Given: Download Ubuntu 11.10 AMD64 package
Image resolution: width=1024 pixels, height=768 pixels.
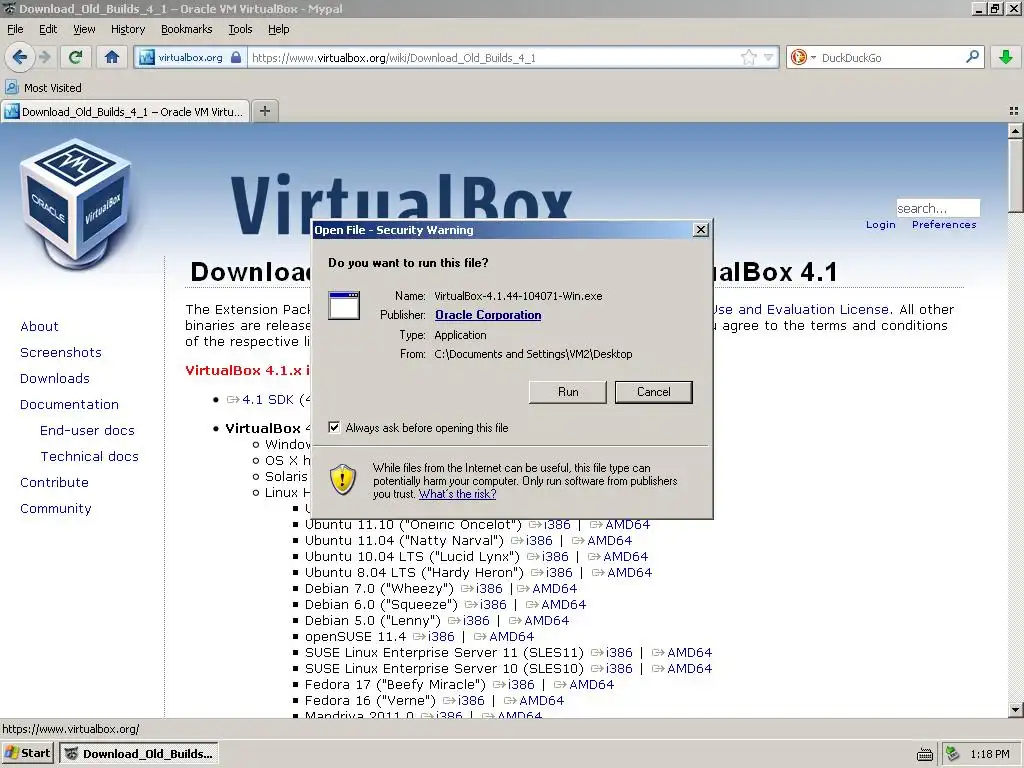Looking at the screenshot, I should click(x=620, y=524).
